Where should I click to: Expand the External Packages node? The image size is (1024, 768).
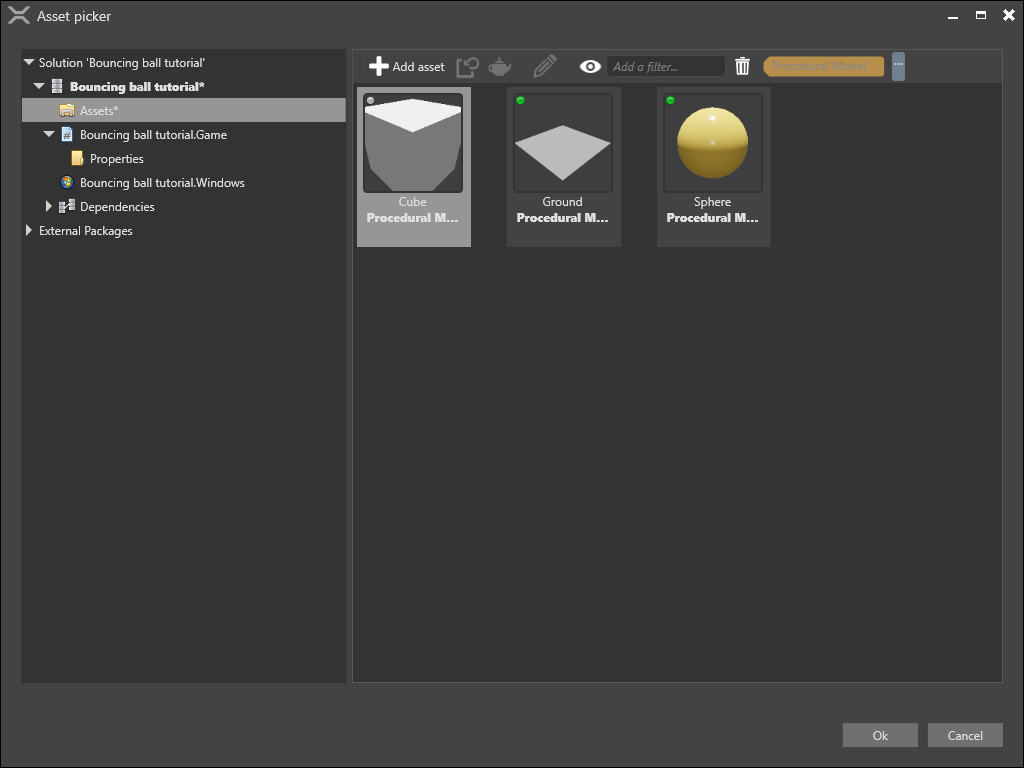click(x=29, y=231)
